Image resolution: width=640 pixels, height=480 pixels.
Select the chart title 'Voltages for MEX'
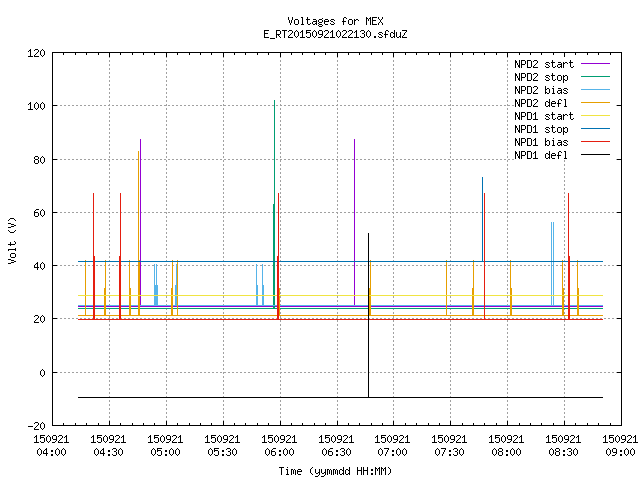point(335,21)
